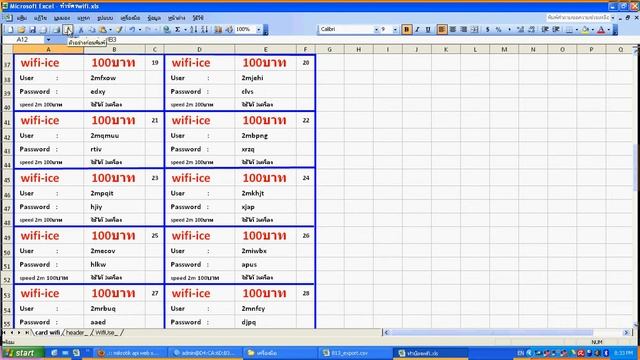Click the Open file folder icon
Image resolution: width=640 pixels, height=360 pixels.
pos(21,29)
